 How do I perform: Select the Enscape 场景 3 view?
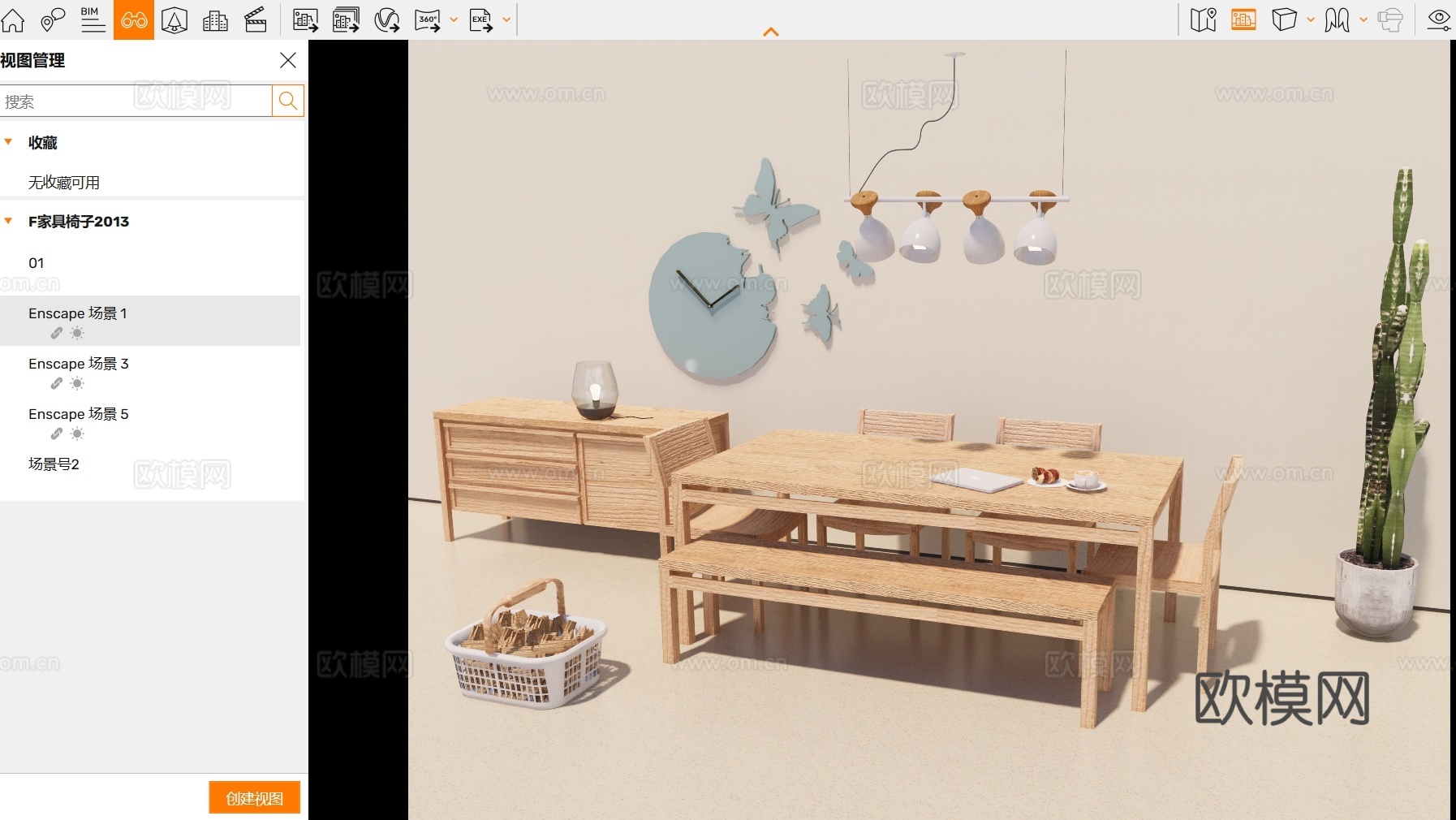point(150,371)
